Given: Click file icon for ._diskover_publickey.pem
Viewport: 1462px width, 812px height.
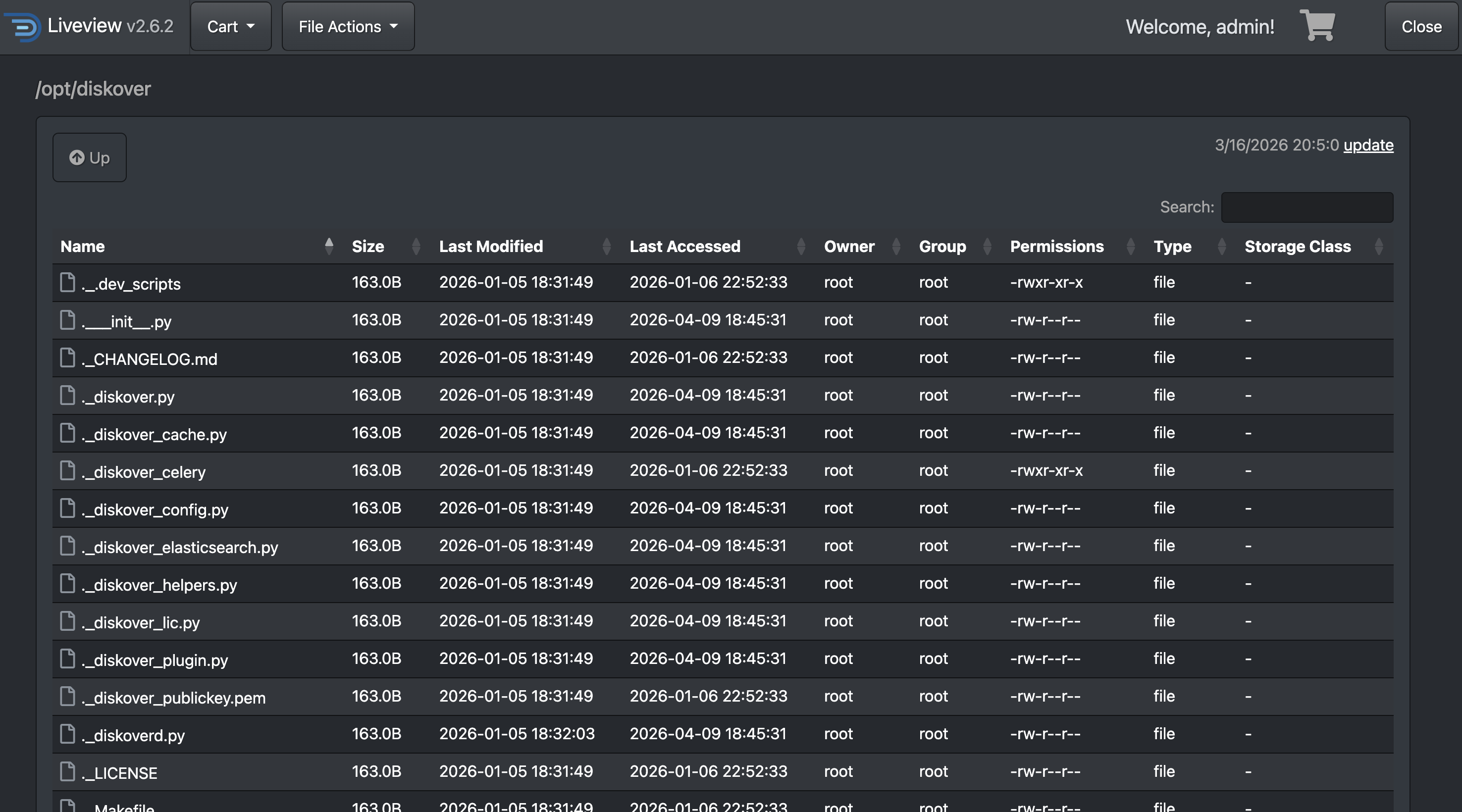Looking at the screenshot, I should pos(67,696).
